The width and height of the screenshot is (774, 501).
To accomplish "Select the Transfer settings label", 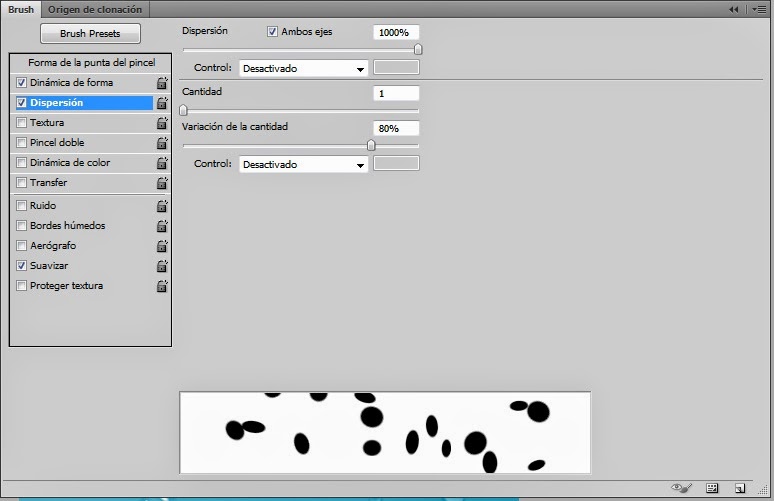I will (x=48, y=183).
